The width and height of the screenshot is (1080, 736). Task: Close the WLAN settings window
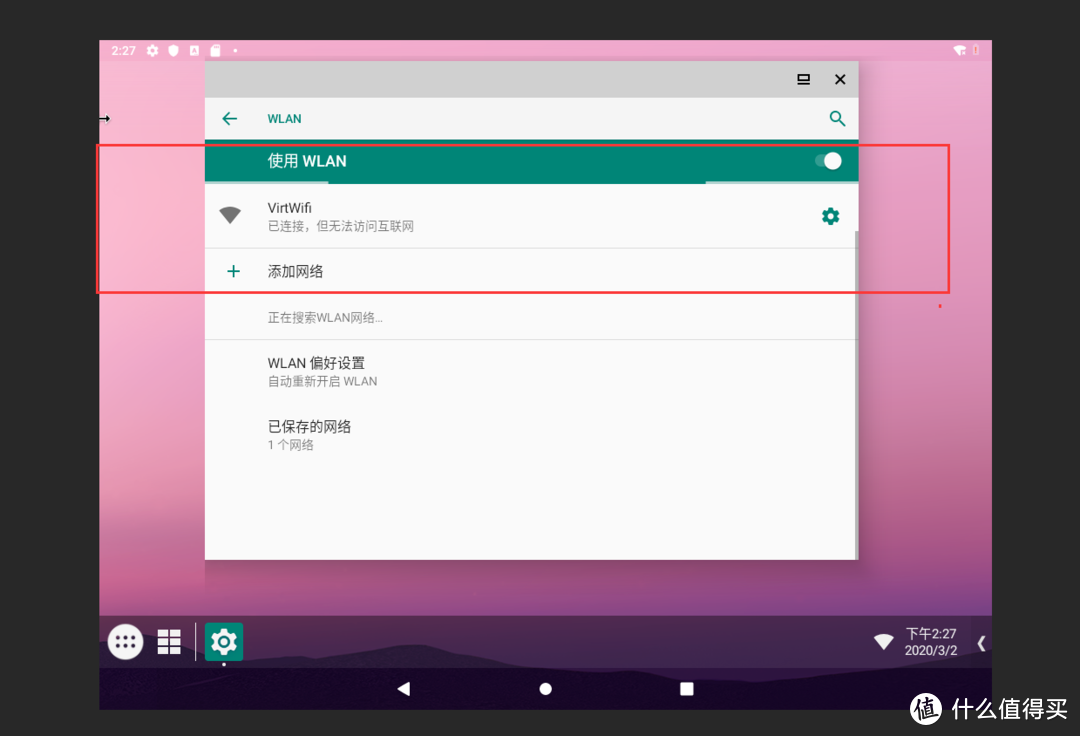click(840, 80)
